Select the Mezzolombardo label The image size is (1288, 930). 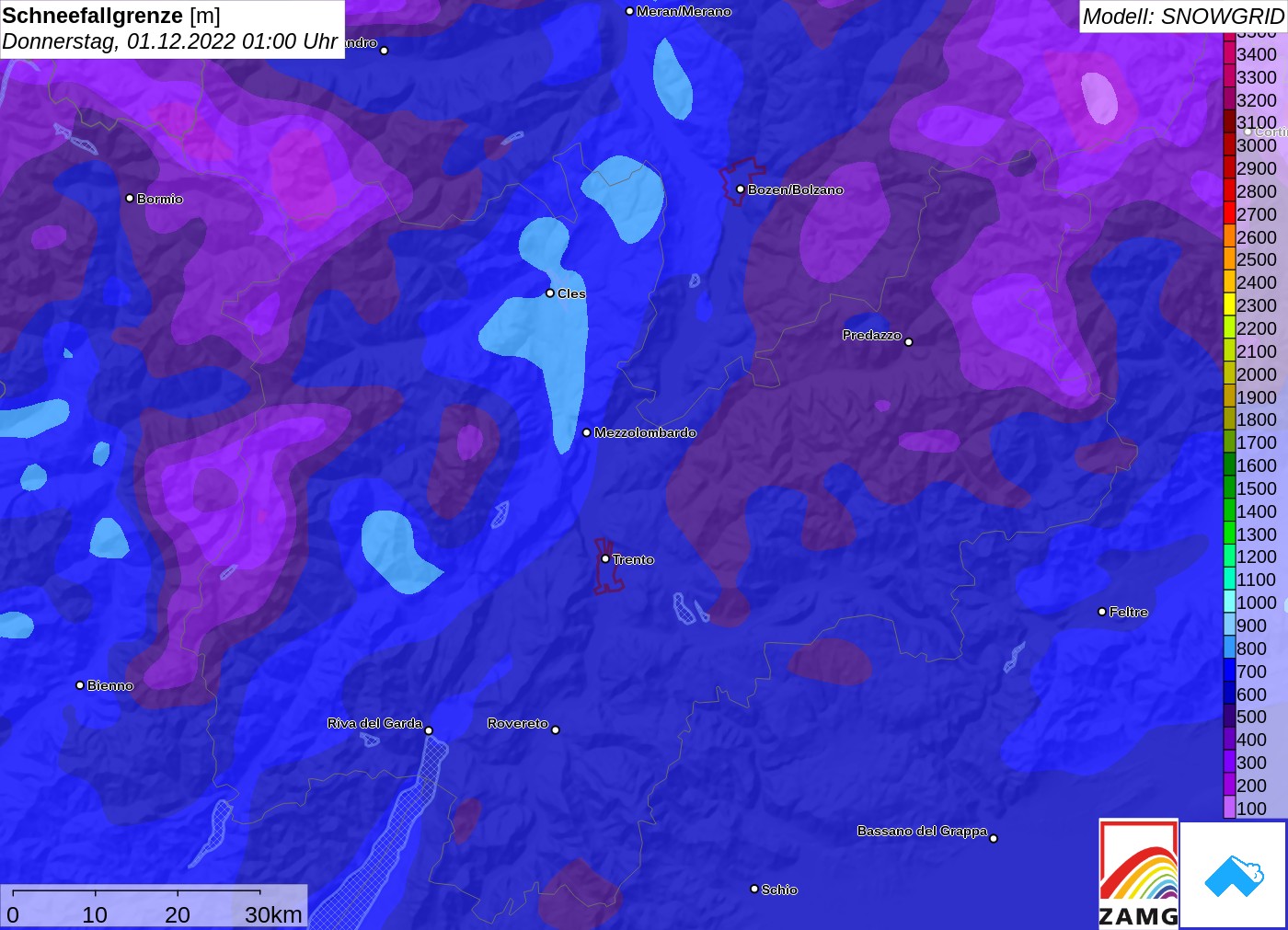point(645,432)
